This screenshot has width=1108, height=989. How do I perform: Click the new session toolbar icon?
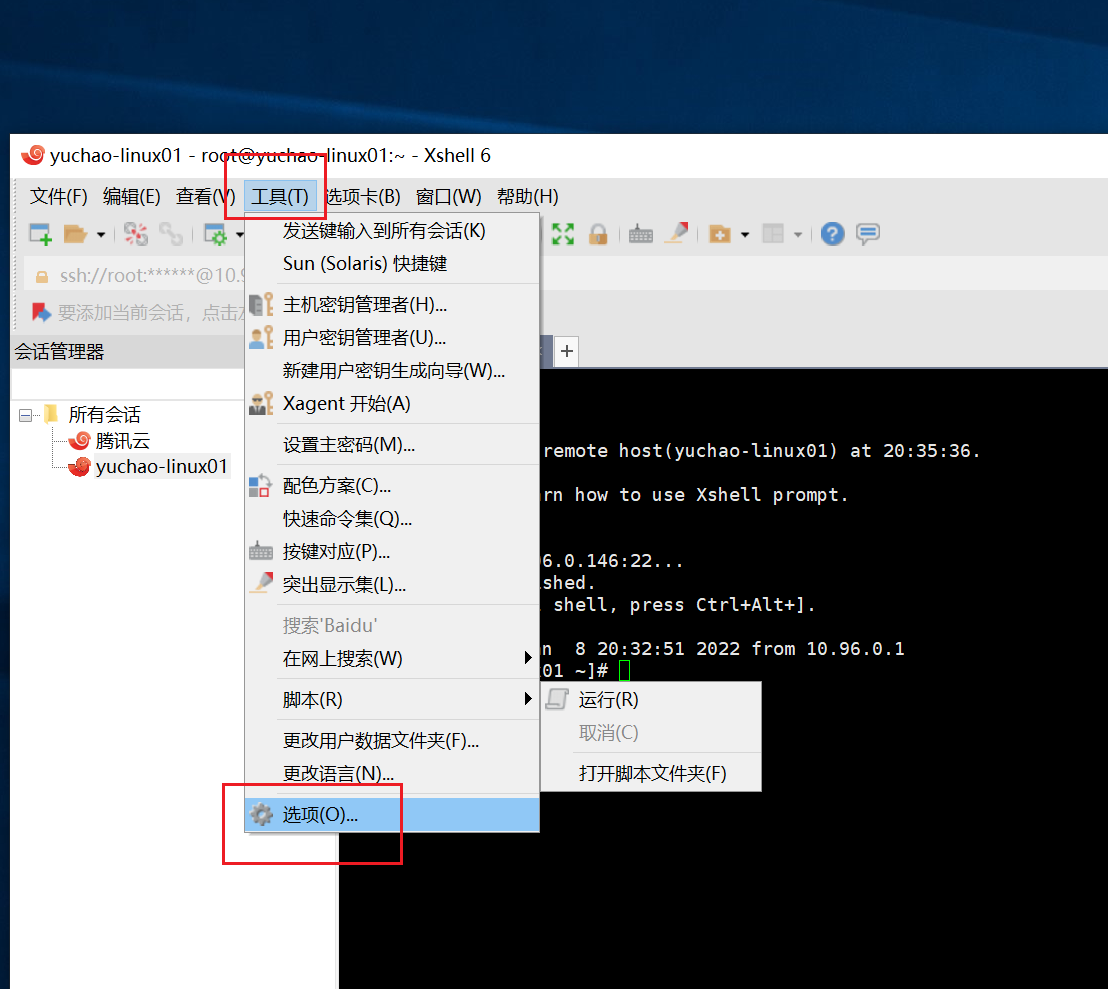point(40,234)
